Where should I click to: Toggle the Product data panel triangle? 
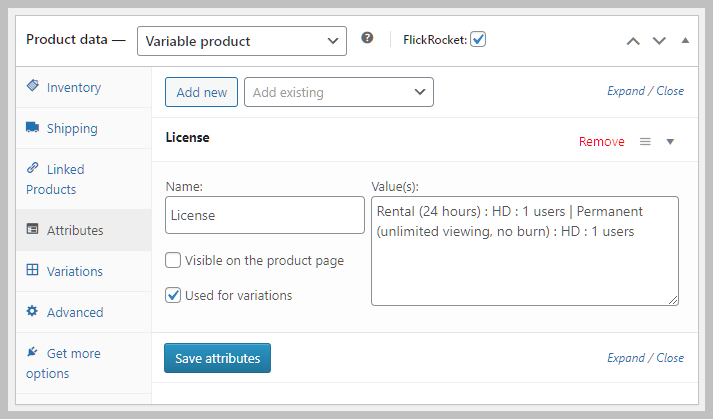coord(685,41)
